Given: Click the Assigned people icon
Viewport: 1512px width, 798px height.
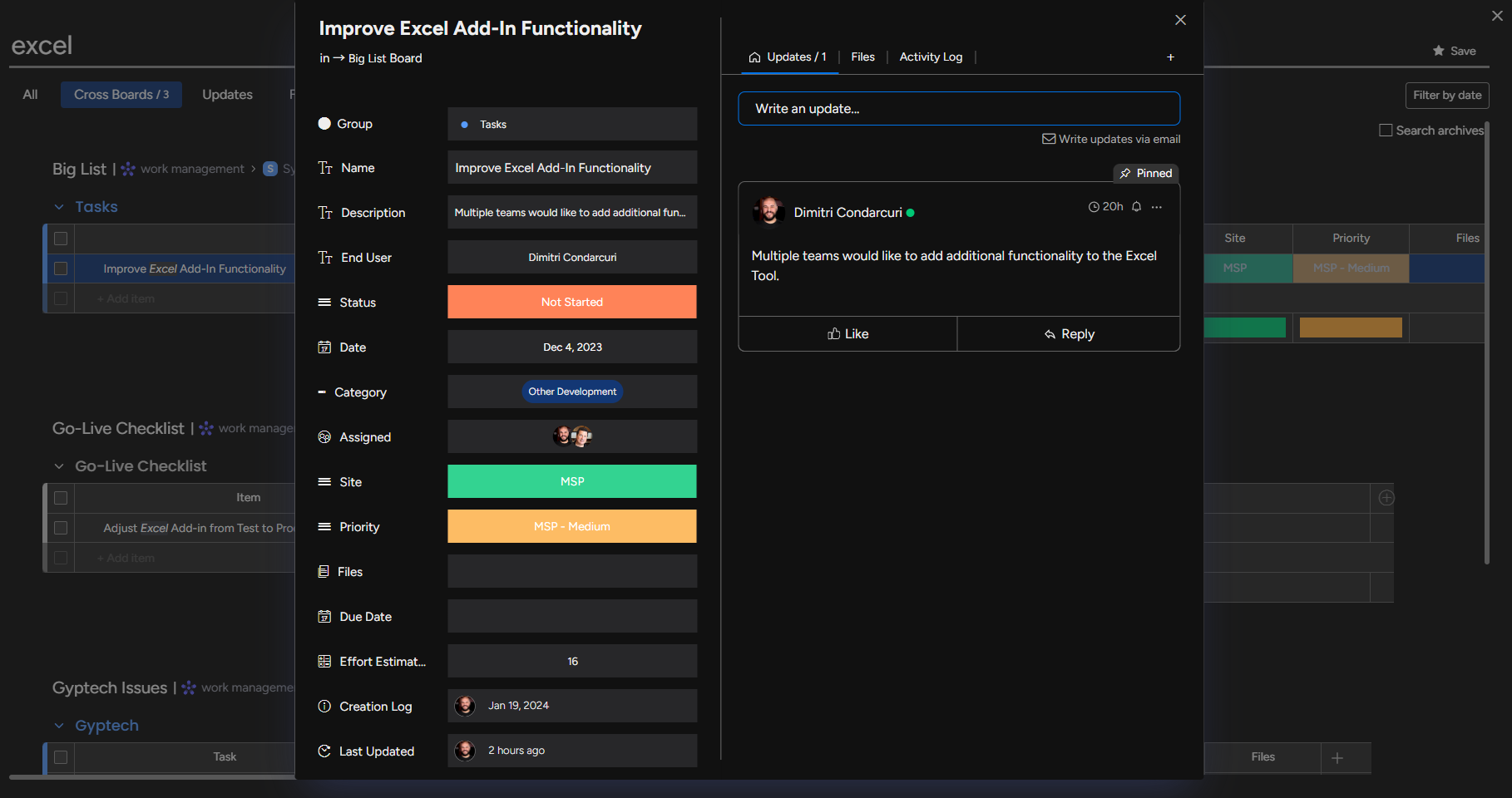Looking at the screenshot, I should click(324, 437).
